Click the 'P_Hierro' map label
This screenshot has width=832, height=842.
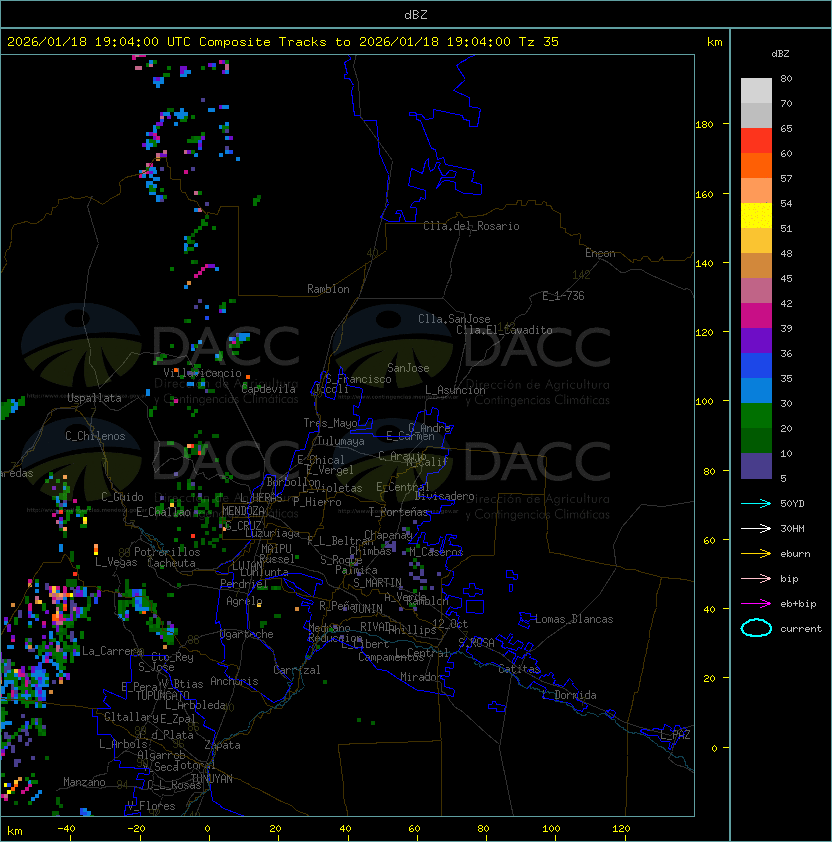[317, 502]
